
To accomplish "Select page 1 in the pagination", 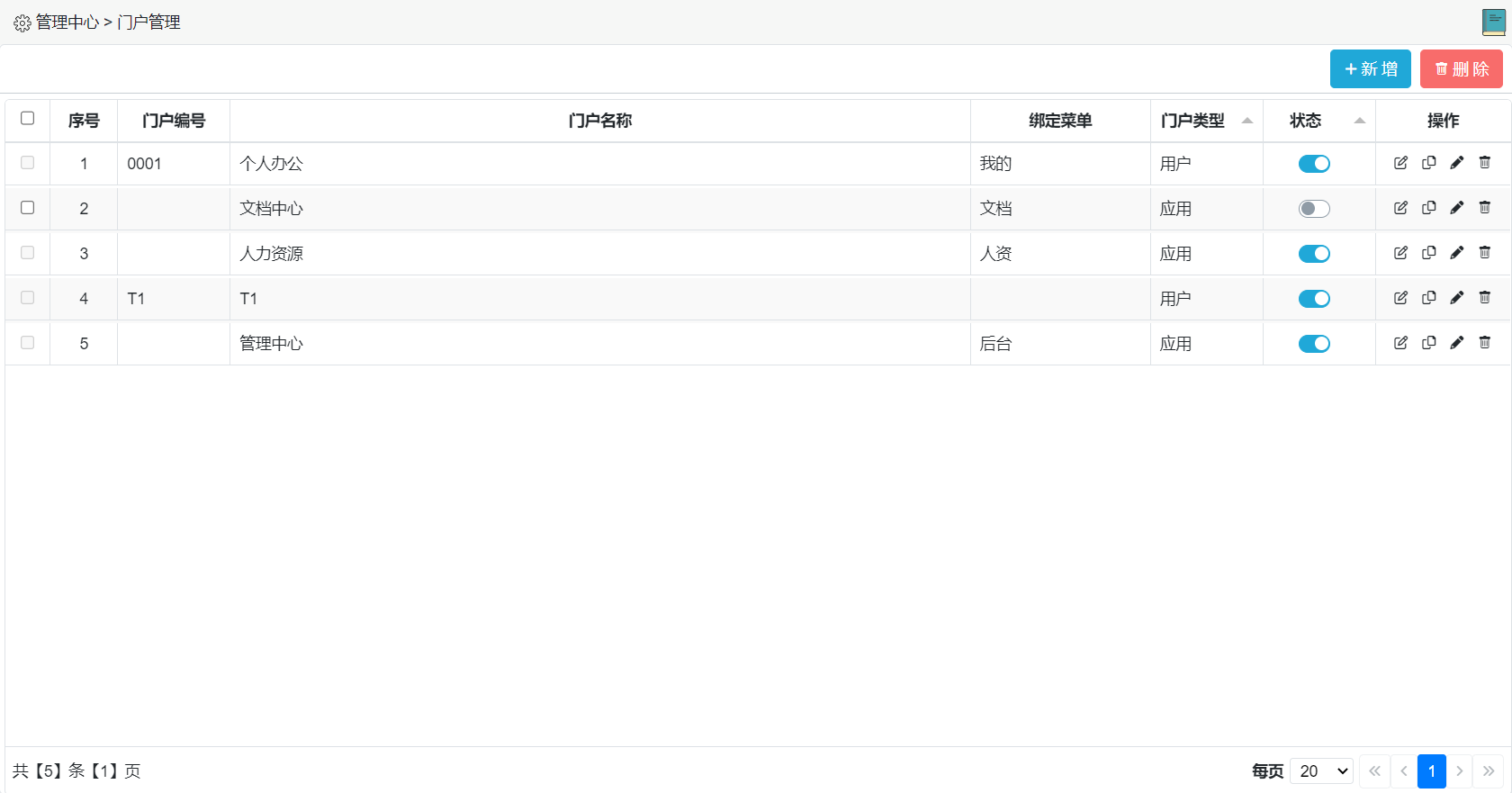I will pyautogui.click(x=1432, y=771).
